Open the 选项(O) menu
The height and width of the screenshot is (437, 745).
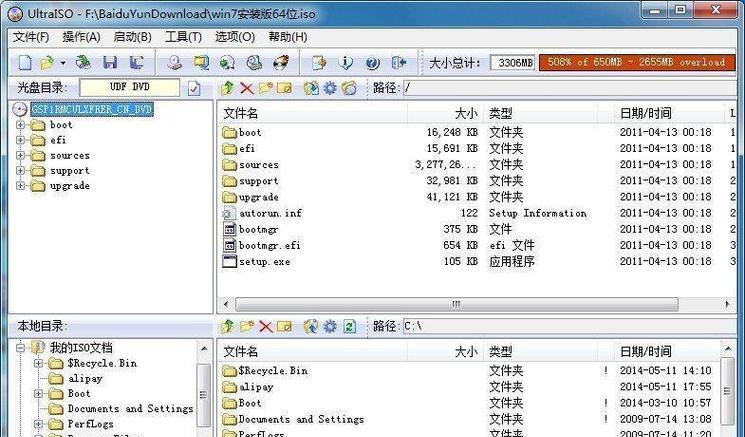[x=235, y=37]
